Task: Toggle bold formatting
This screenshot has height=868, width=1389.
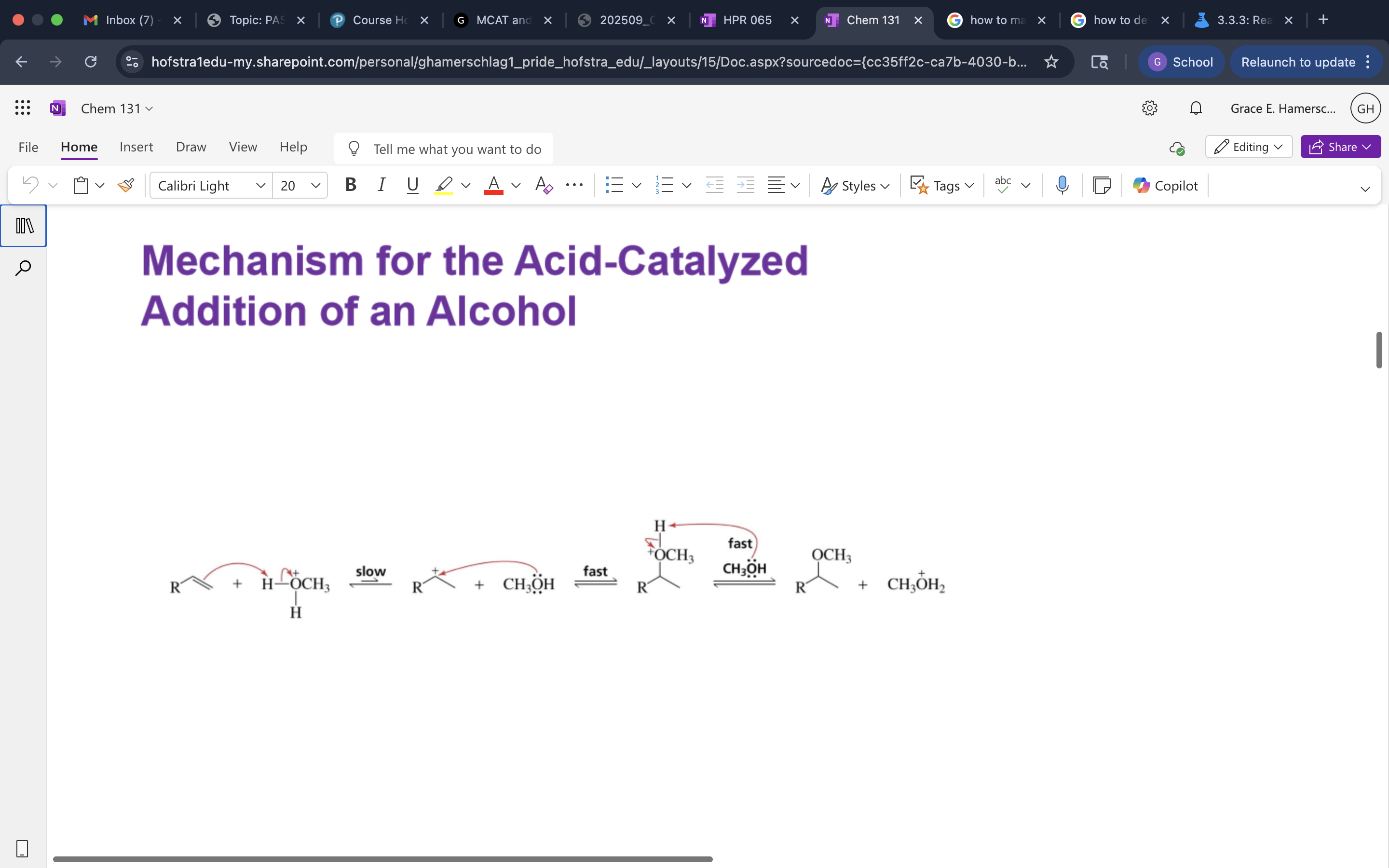Action: pos(351,185)
